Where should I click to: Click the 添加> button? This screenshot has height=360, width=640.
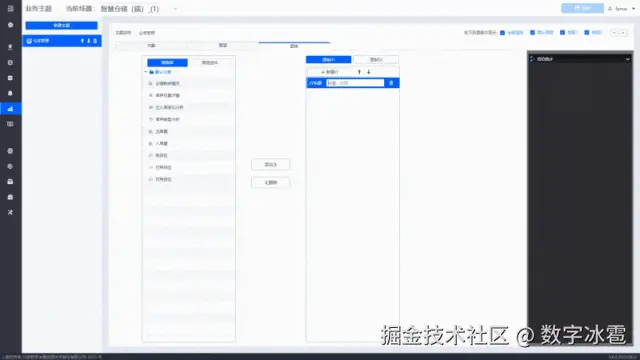(x=271, y=164)
